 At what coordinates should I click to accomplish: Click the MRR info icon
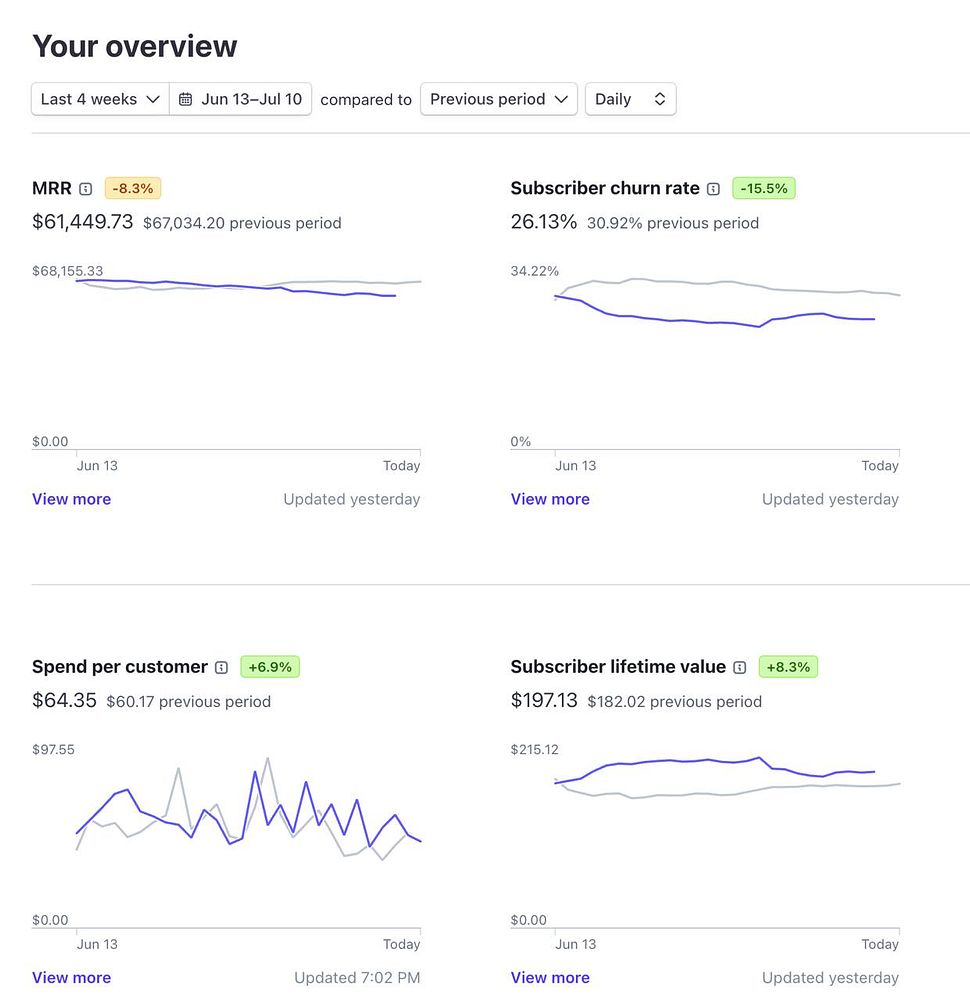click(86, 189)
